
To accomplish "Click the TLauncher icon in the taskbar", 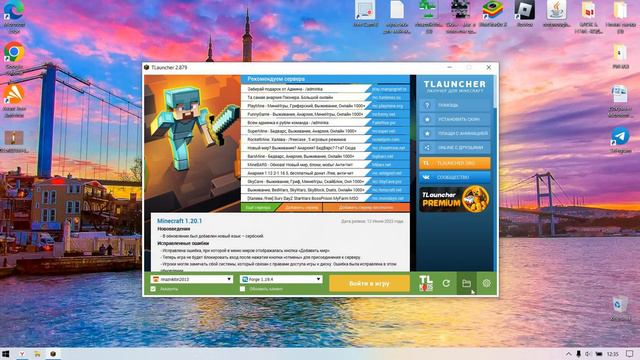I will (x=53, y=354).
